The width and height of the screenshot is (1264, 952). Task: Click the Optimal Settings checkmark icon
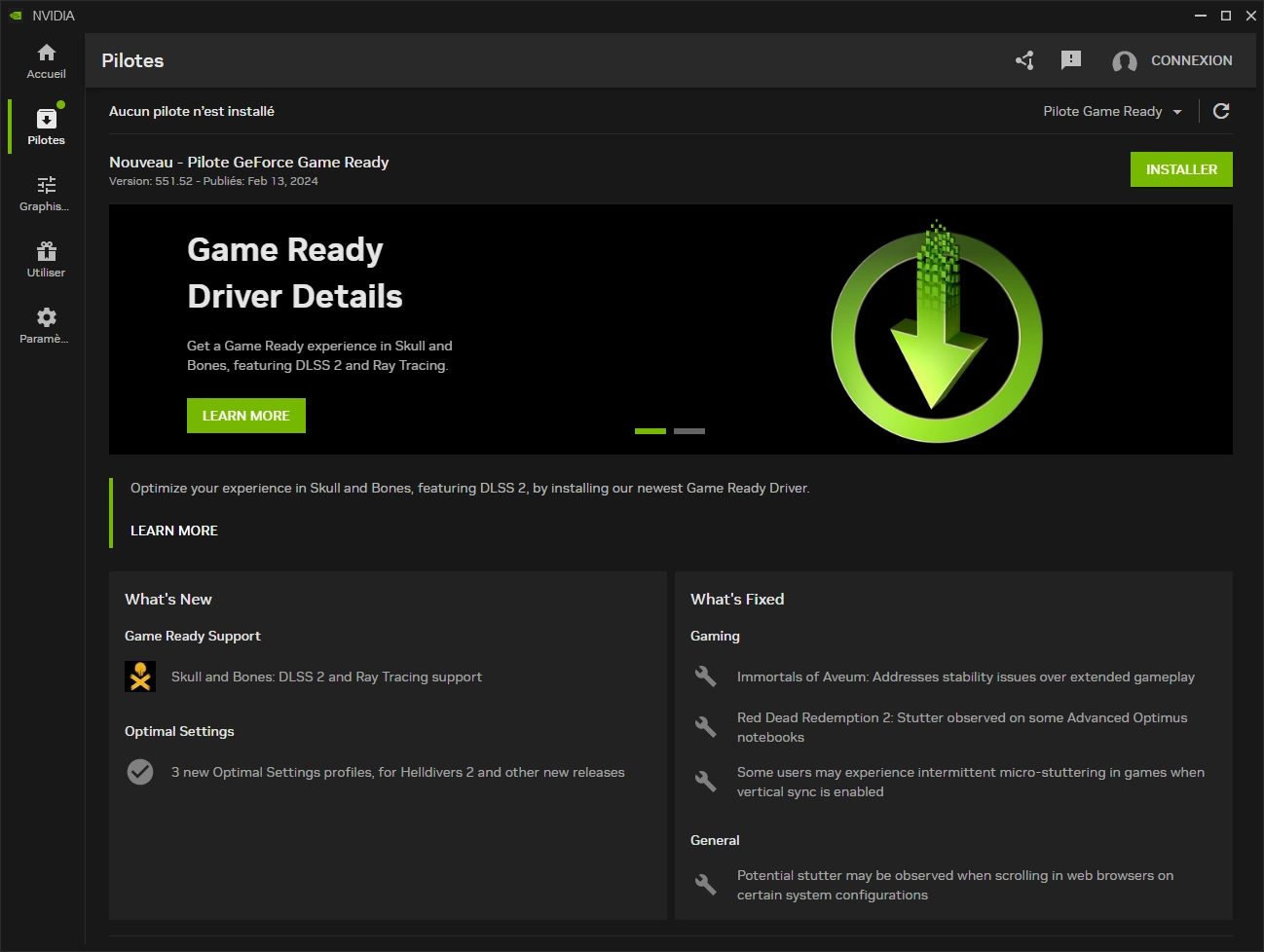(x=140, y=772)
